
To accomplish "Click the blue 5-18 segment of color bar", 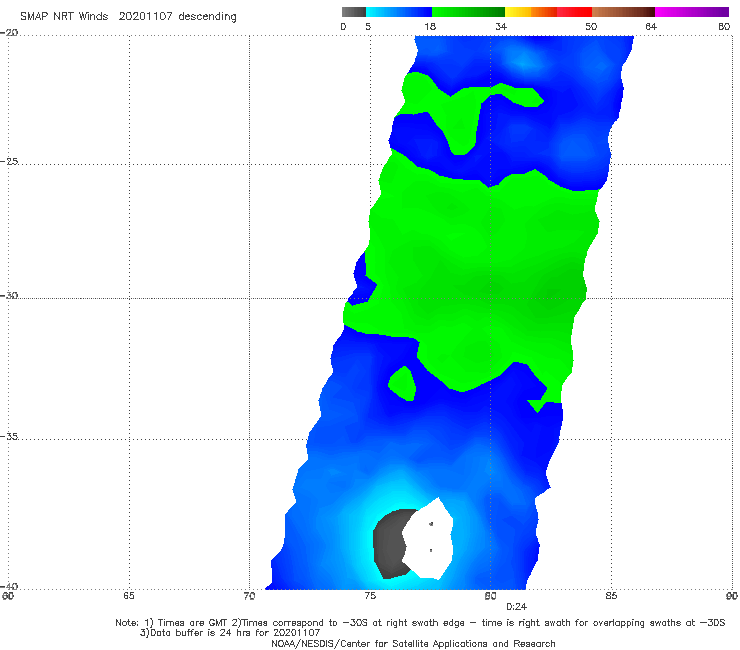I will pyautogui.click(x=399, y=12).
